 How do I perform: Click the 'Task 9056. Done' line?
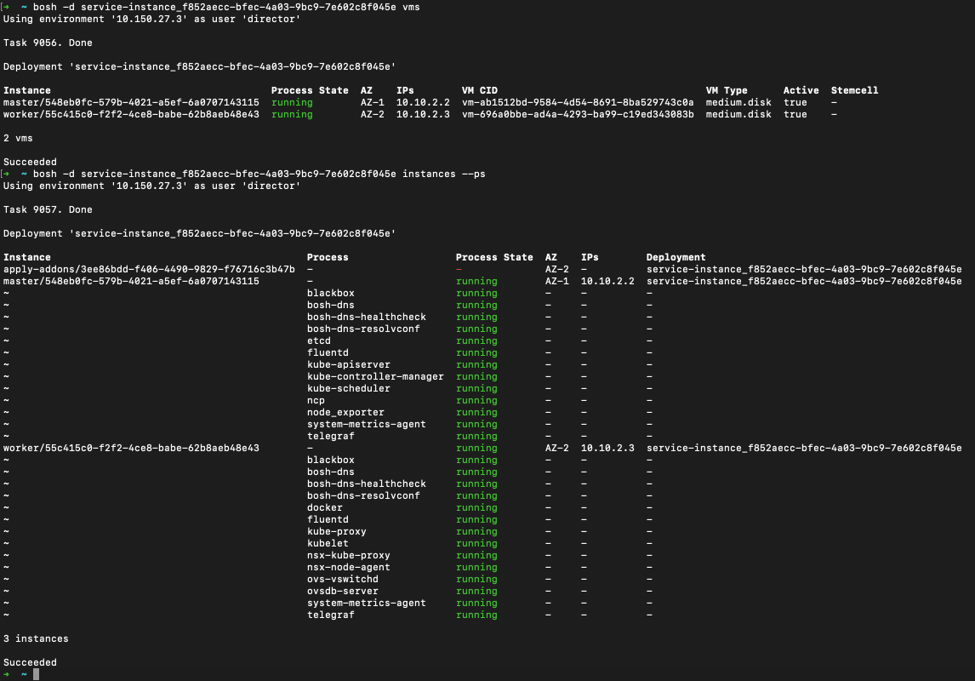48,43
